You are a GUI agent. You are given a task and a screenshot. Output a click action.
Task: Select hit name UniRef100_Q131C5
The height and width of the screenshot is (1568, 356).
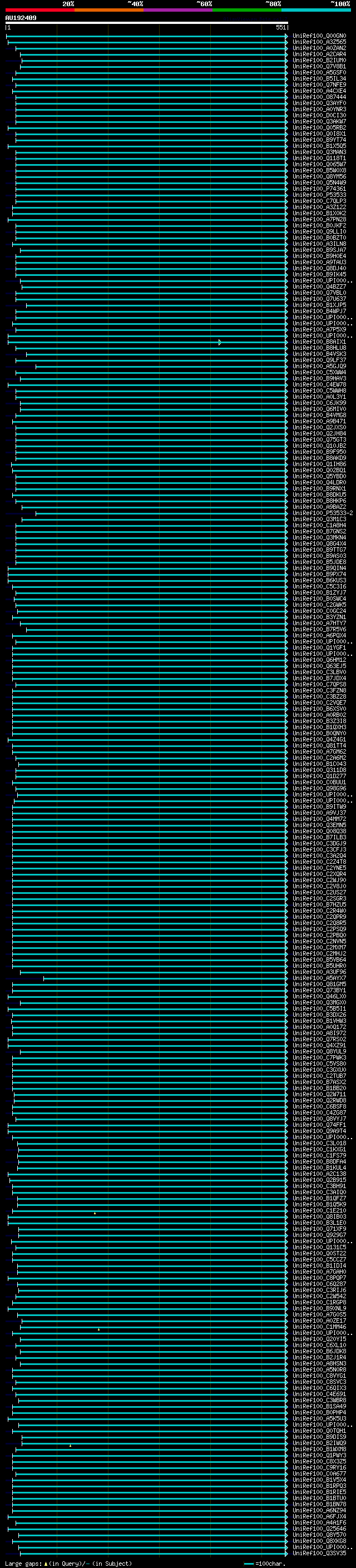click(319, 1247)
